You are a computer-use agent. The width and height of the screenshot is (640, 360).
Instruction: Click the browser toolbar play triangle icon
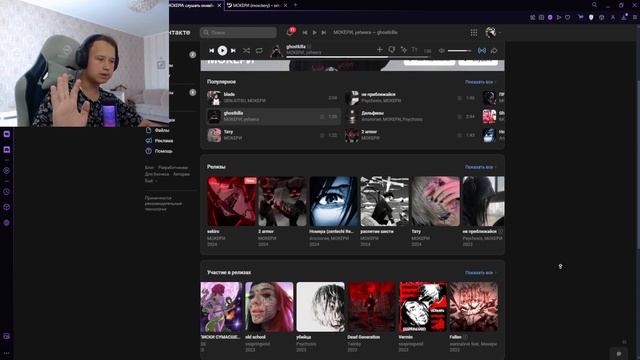pos(559,17)
